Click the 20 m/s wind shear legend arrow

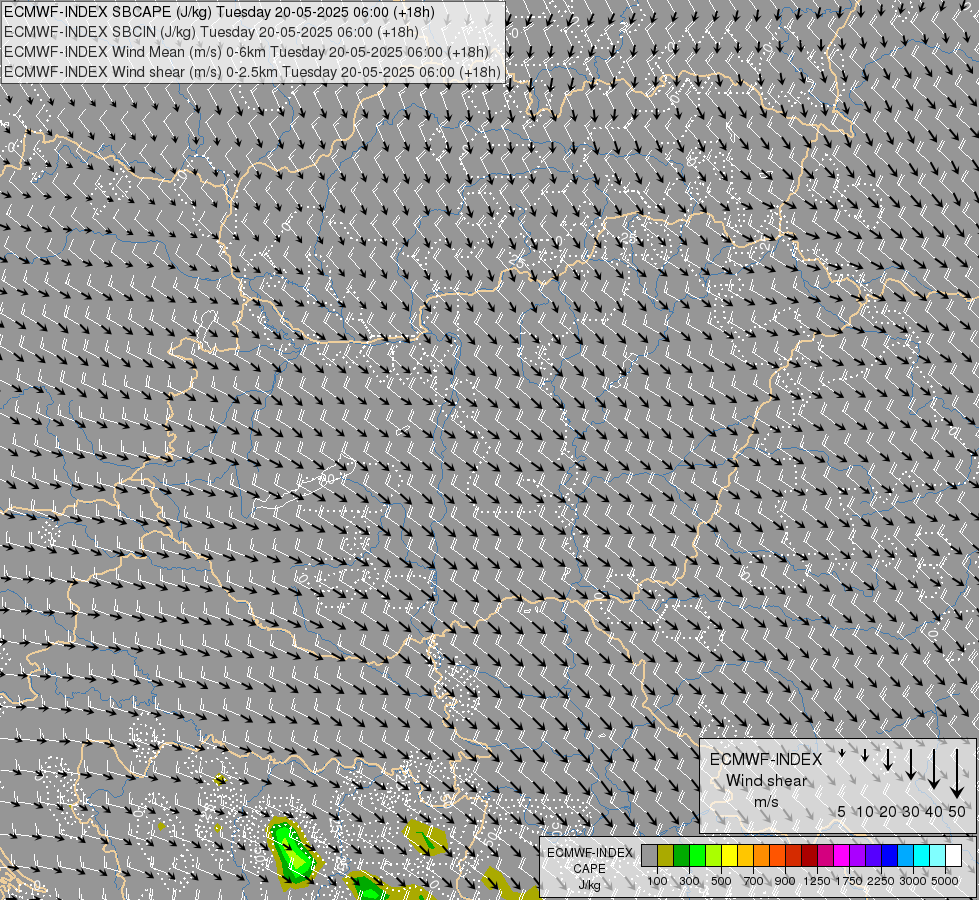click(888, 759)
